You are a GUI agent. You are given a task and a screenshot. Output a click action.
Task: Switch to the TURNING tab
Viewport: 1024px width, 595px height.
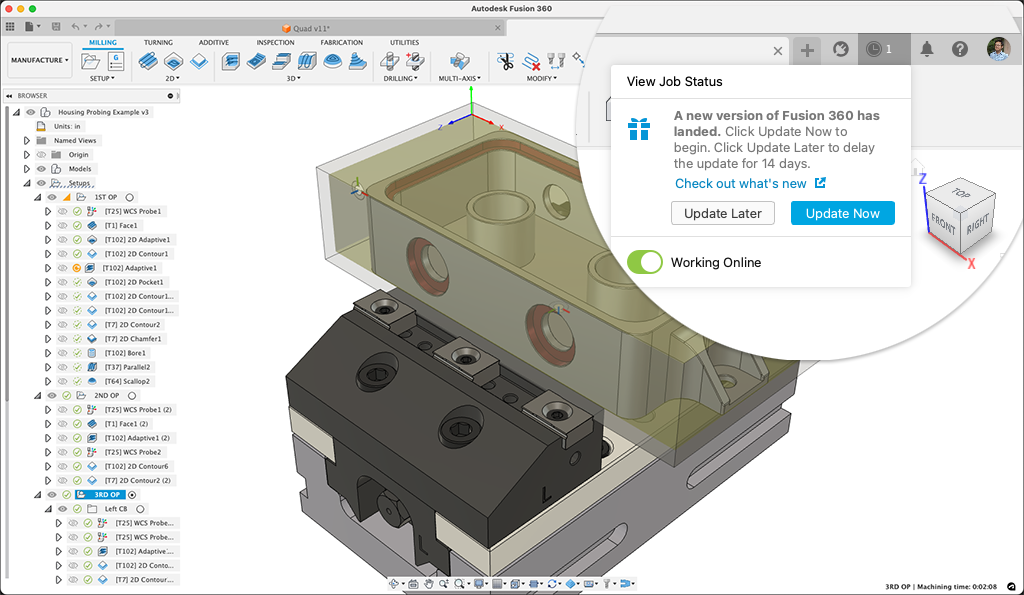[158, 43]
